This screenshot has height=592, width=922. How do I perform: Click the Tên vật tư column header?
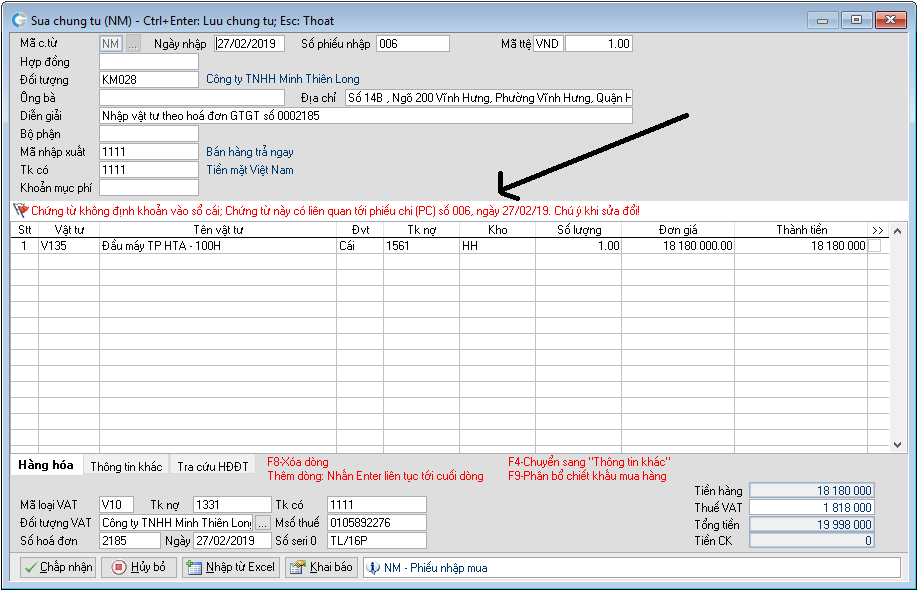click(218, 230)
